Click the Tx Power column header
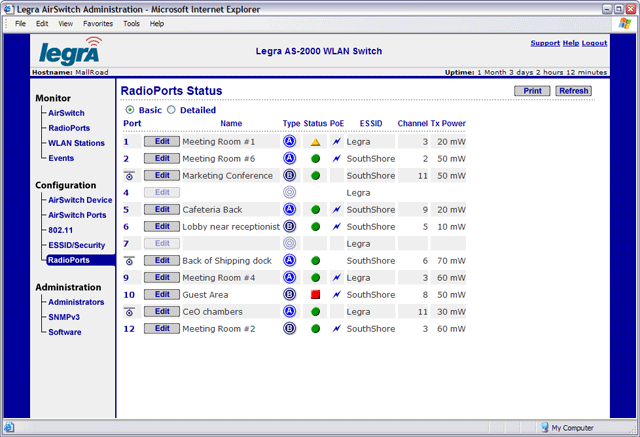 448,123
